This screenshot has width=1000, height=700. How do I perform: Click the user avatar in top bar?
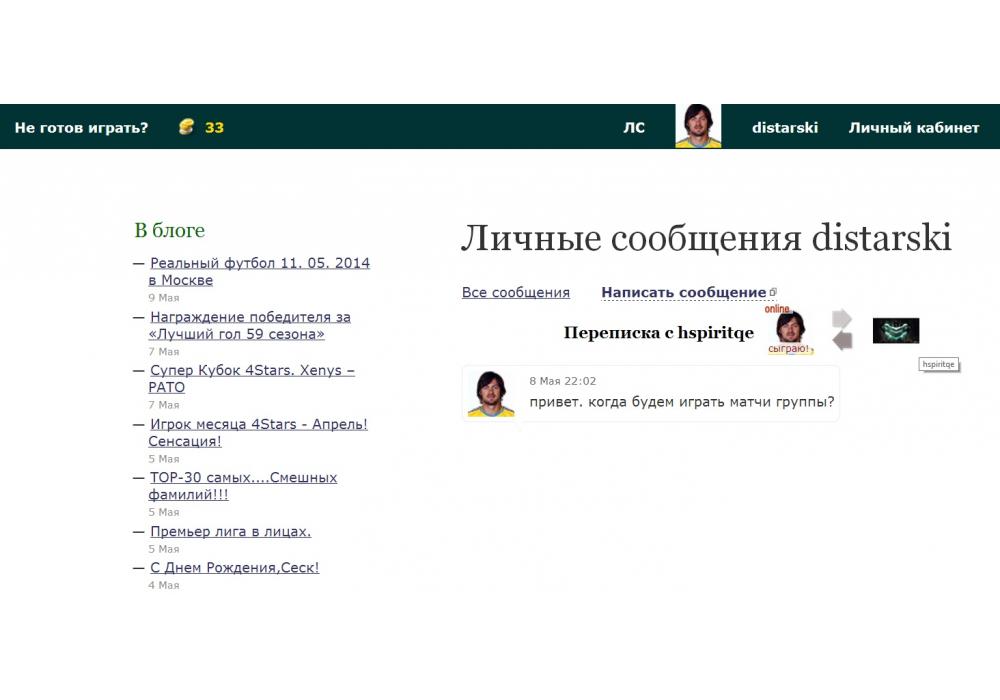(x=698, y=127)
